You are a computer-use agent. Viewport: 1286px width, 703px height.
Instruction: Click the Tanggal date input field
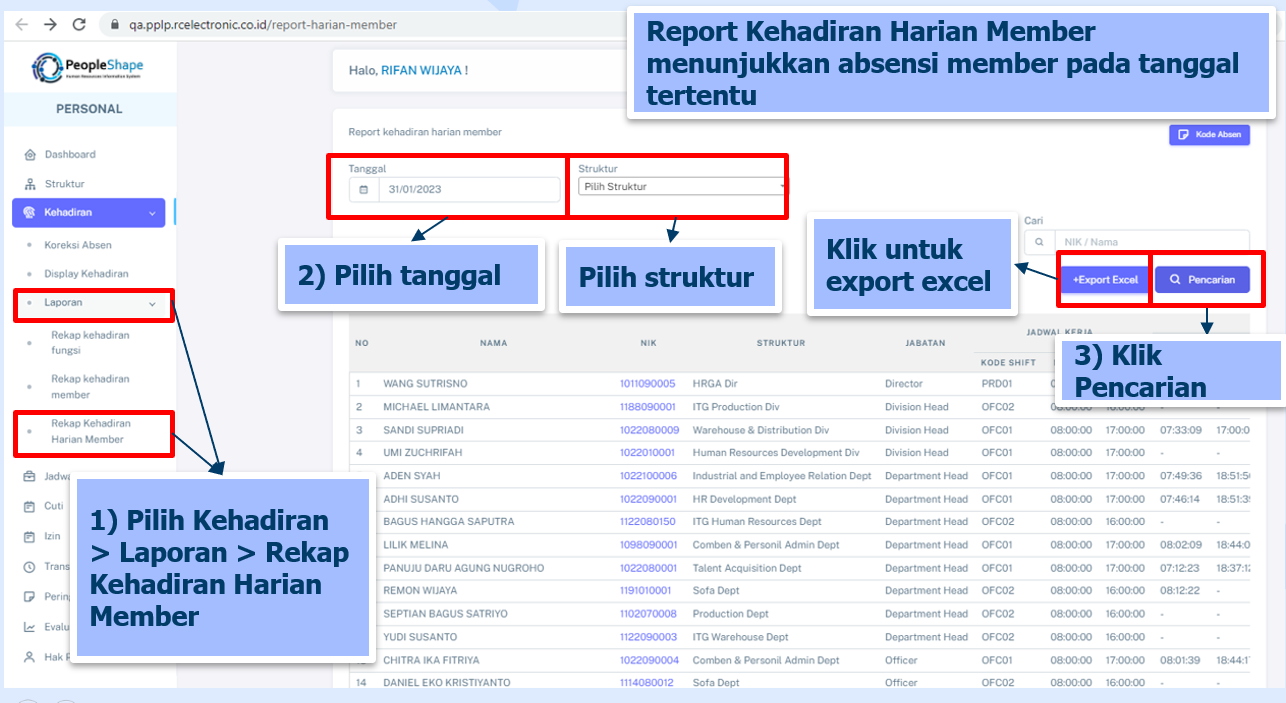tap(468, 190)
